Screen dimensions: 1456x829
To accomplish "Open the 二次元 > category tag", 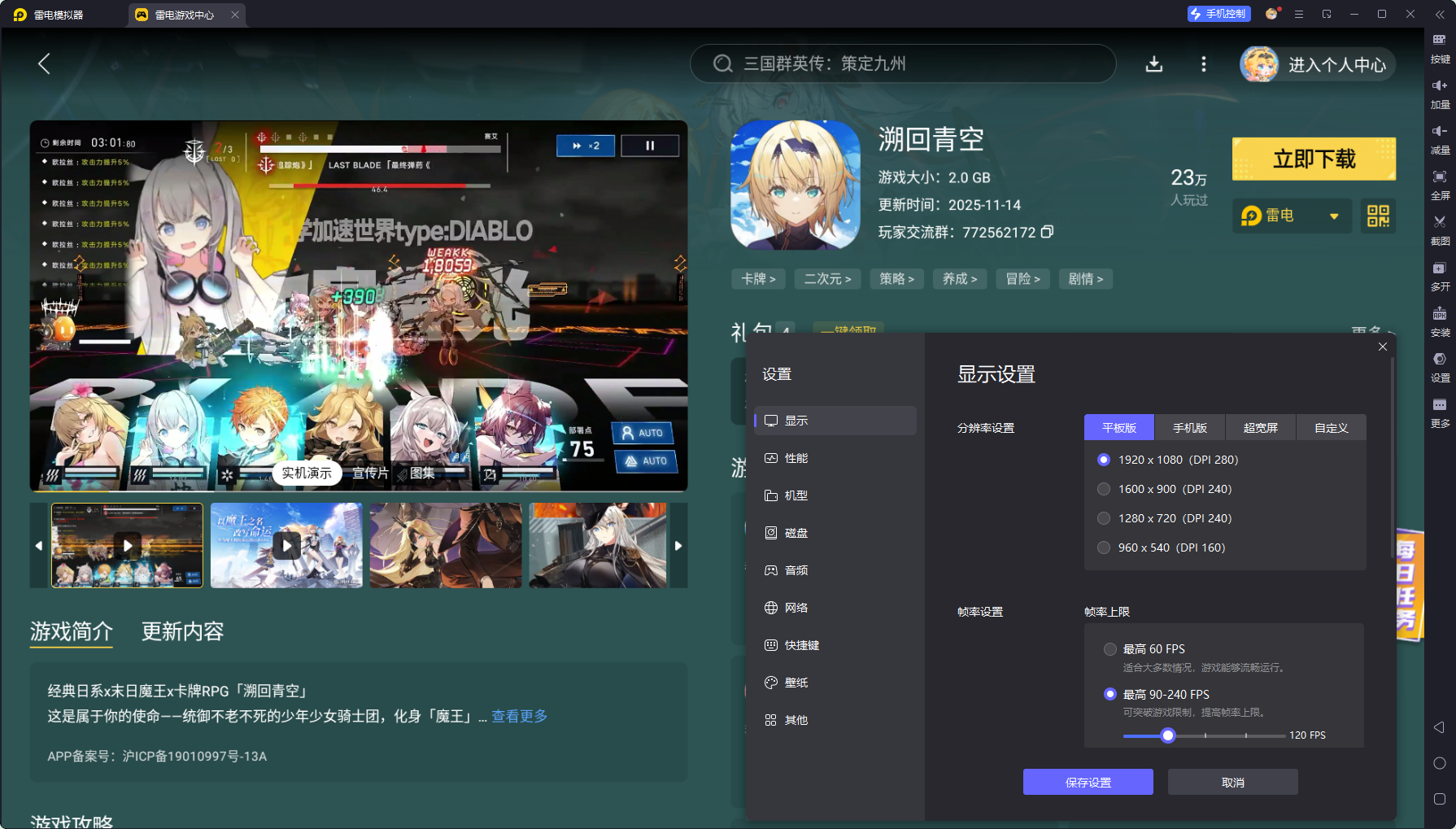I will pyautogui.click(x=828, y=279).
